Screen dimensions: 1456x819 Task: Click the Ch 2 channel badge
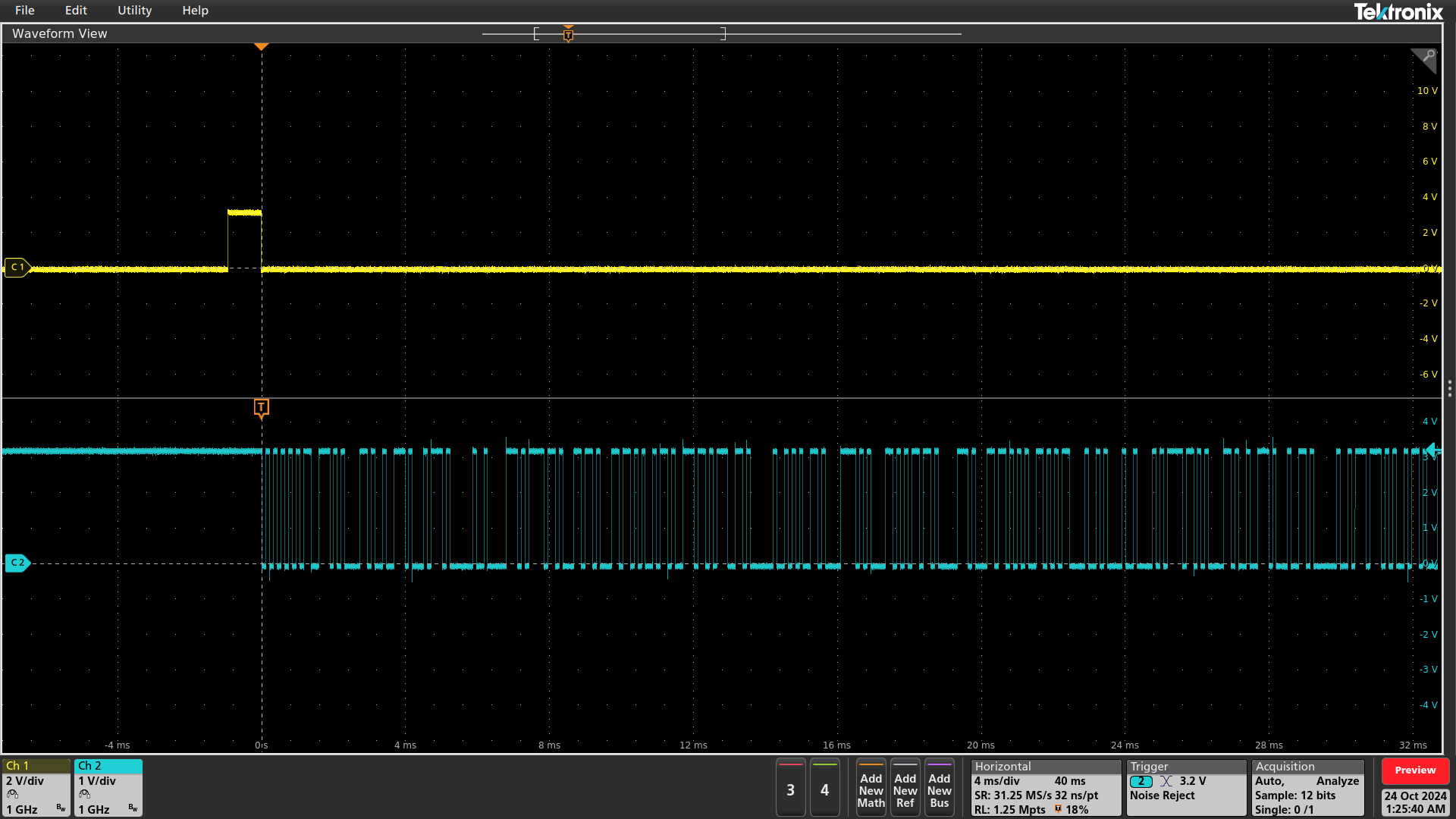[x=91, y=766]
